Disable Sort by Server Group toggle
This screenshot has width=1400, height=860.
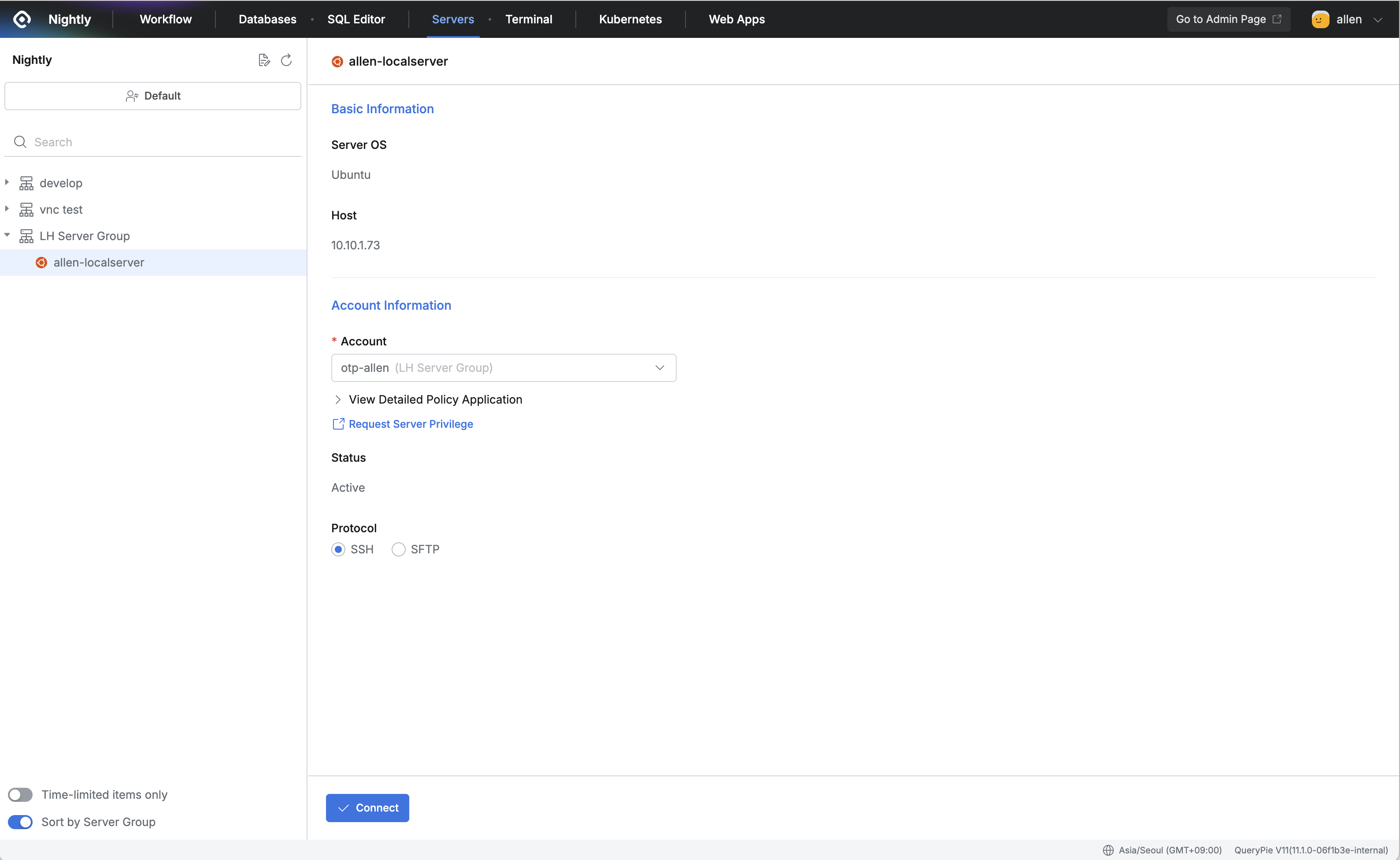tap(20, 822)
